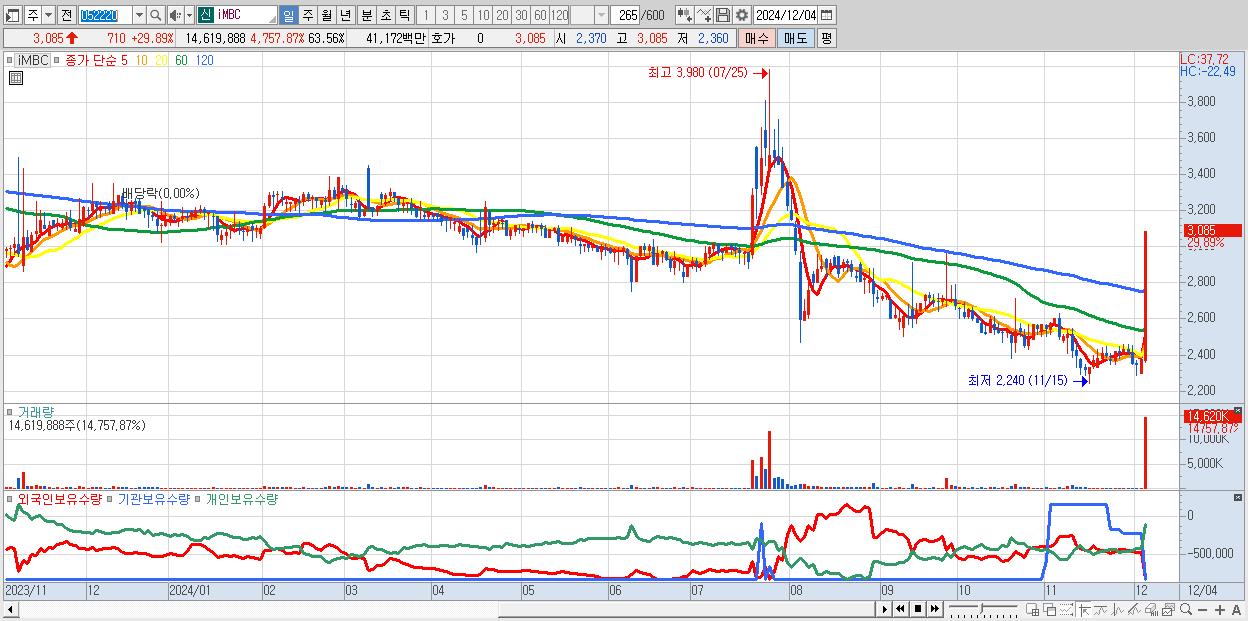Click the 전 button beside stock code
Screen dimensions: 1248x621
(x=66, y=15)
